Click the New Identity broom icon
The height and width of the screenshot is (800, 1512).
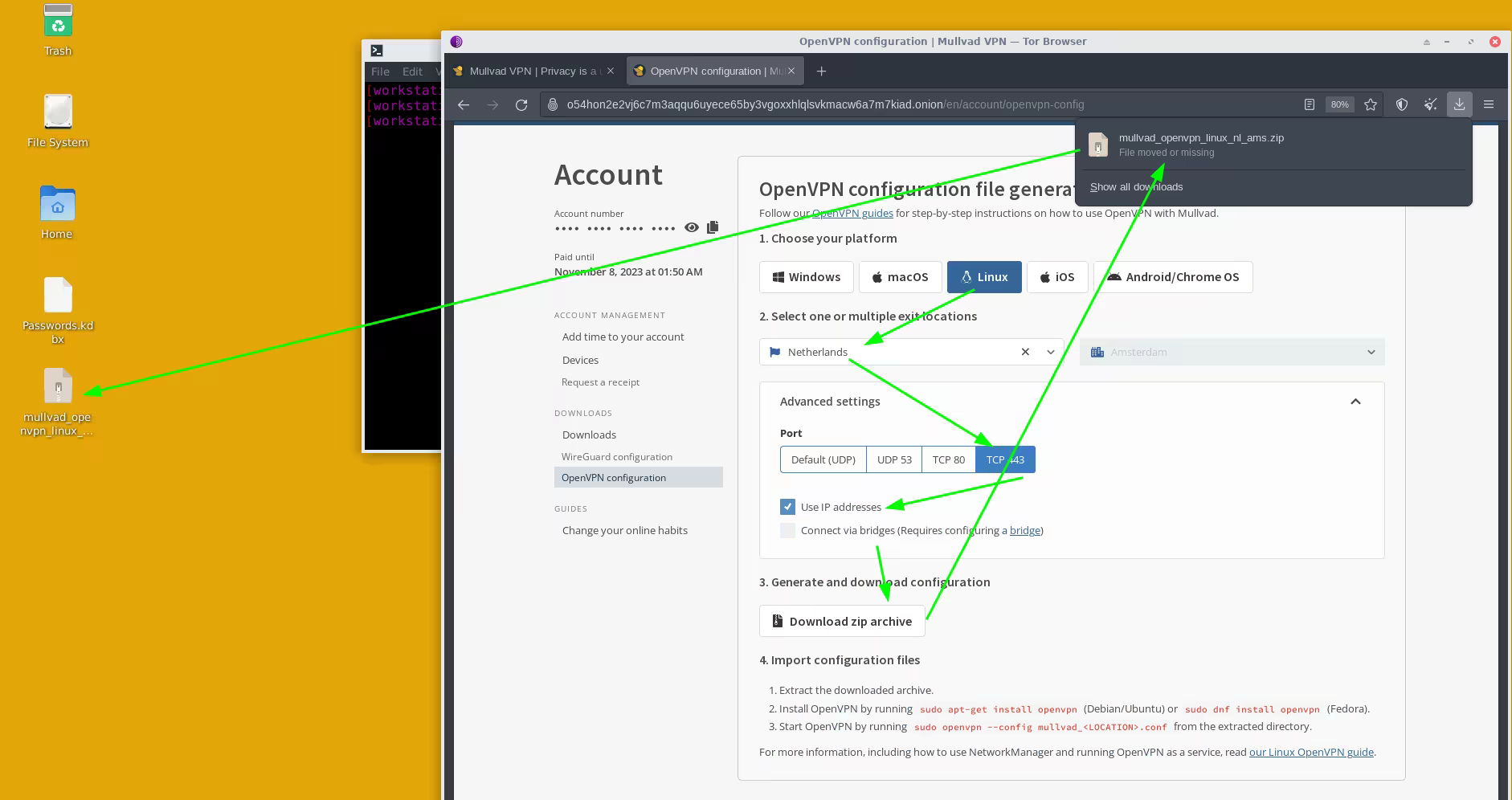pyautogui.click(x=1430, y=104)
